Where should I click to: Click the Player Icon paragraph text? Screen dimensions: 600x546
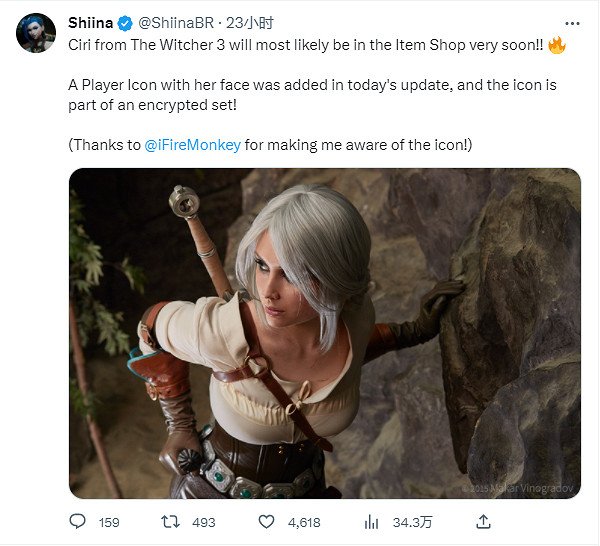pos(312,95)
